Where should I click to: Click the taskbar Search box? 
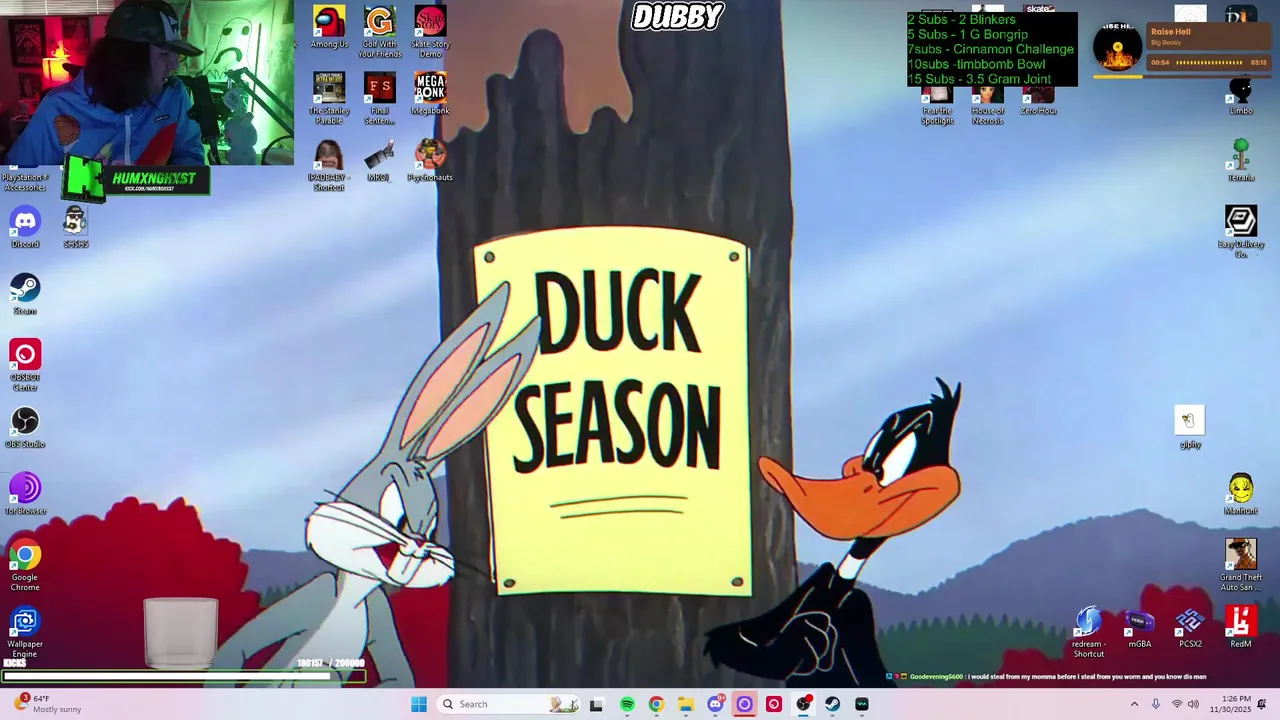pos(508,704)
